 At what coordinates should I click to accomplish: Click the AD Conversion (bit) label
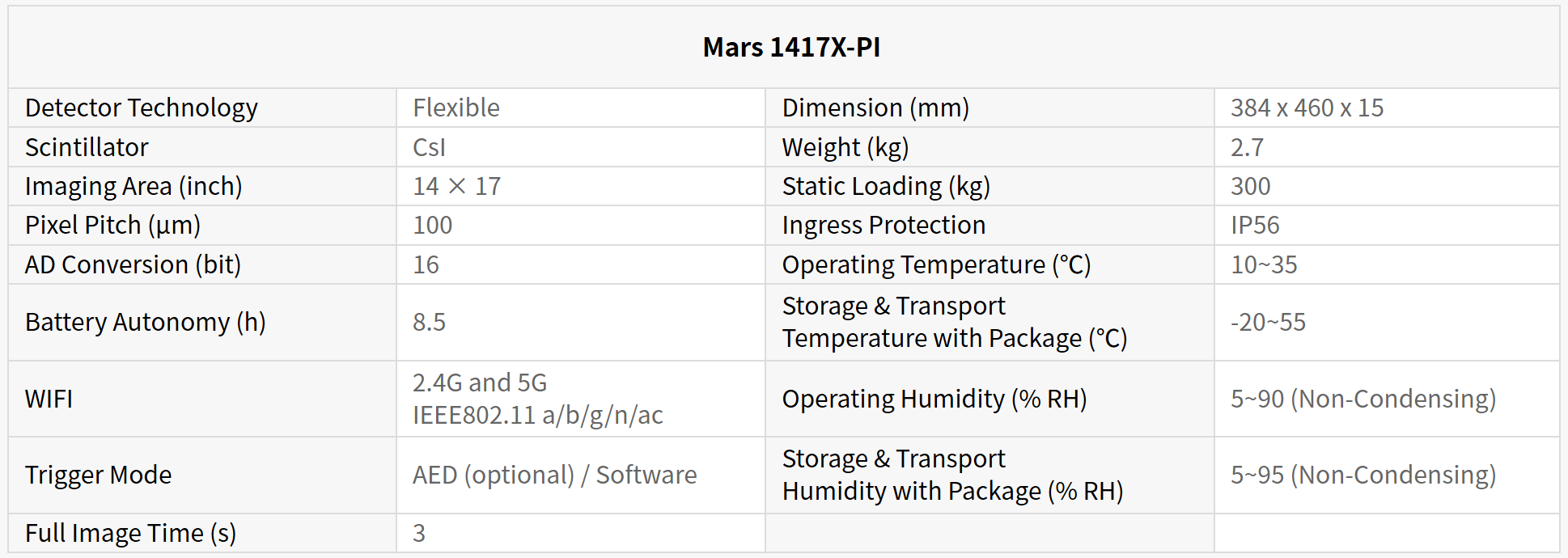133,264
